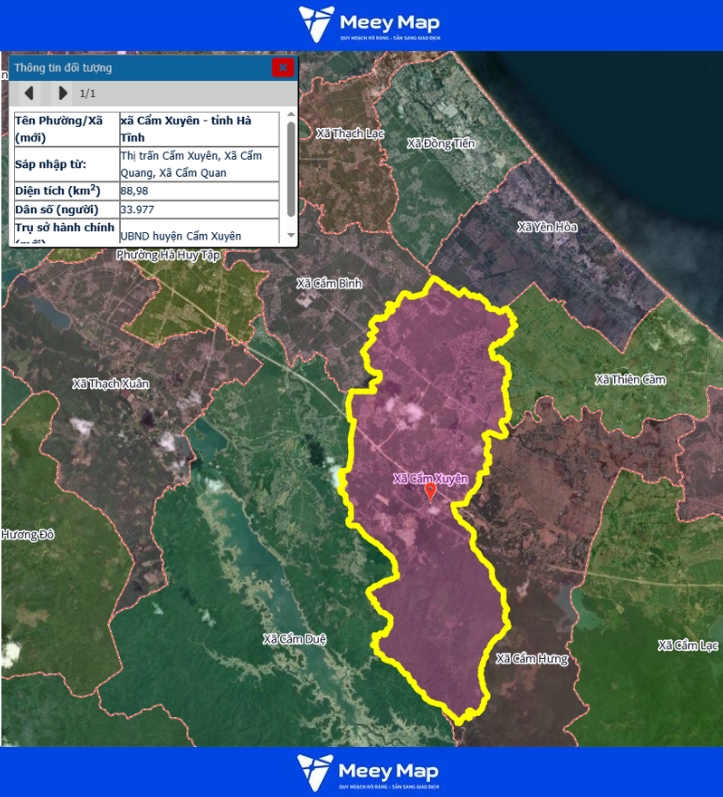
Task: Click the Thông tin đối tượng title bar
Action: pyautogui.click(x=130, y=68)
